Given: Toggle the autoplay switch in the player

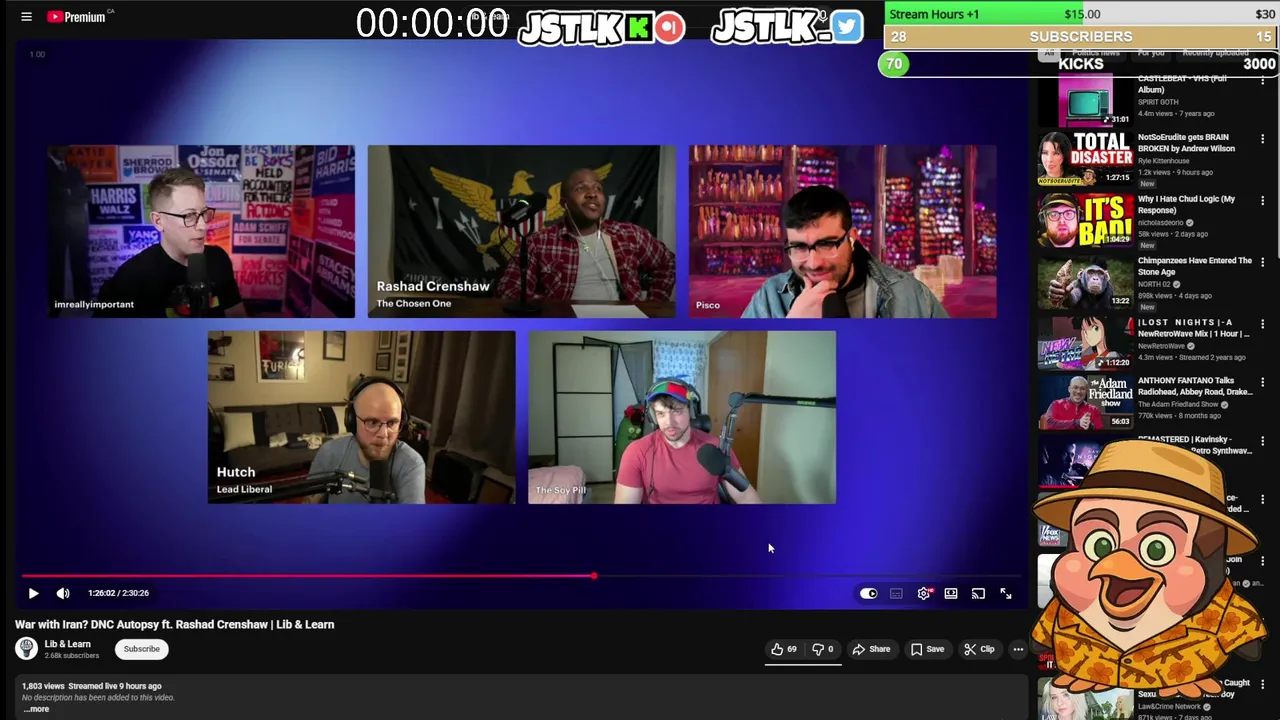Looking at the screenshot, I should (x=868, y=594).
